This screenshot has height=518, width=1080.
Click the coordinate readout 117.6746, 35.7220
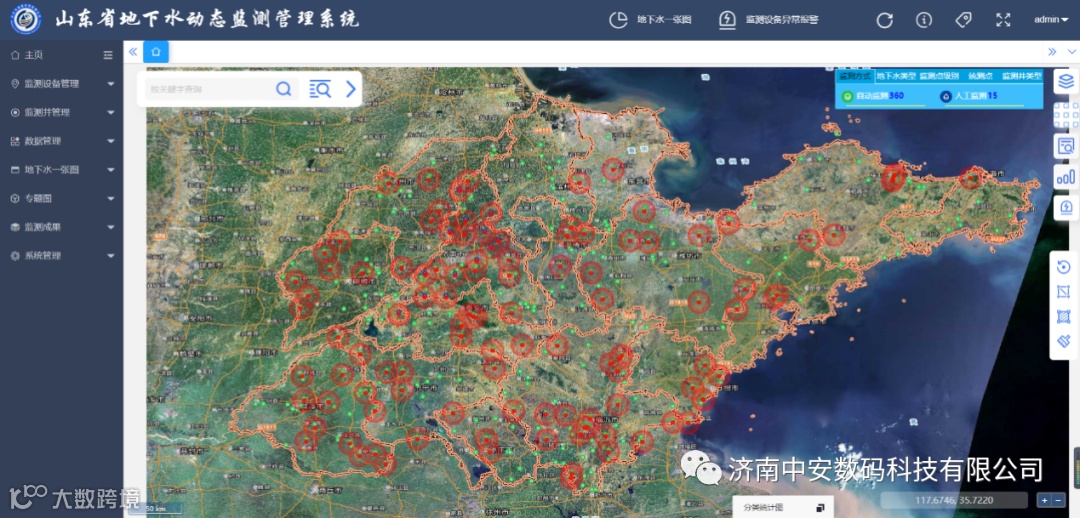point(954,501)
